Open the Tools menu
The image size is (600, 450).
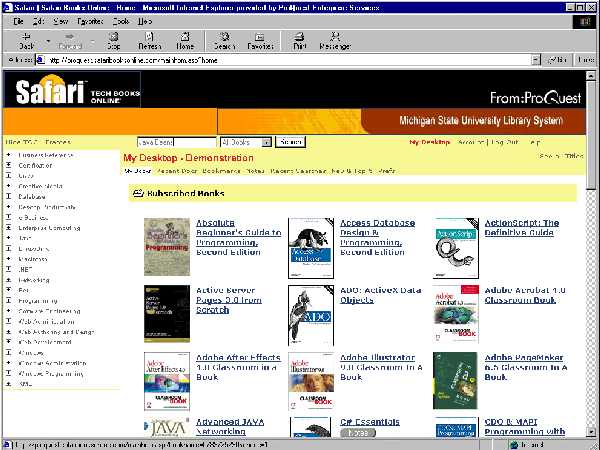tap(121, 21)
